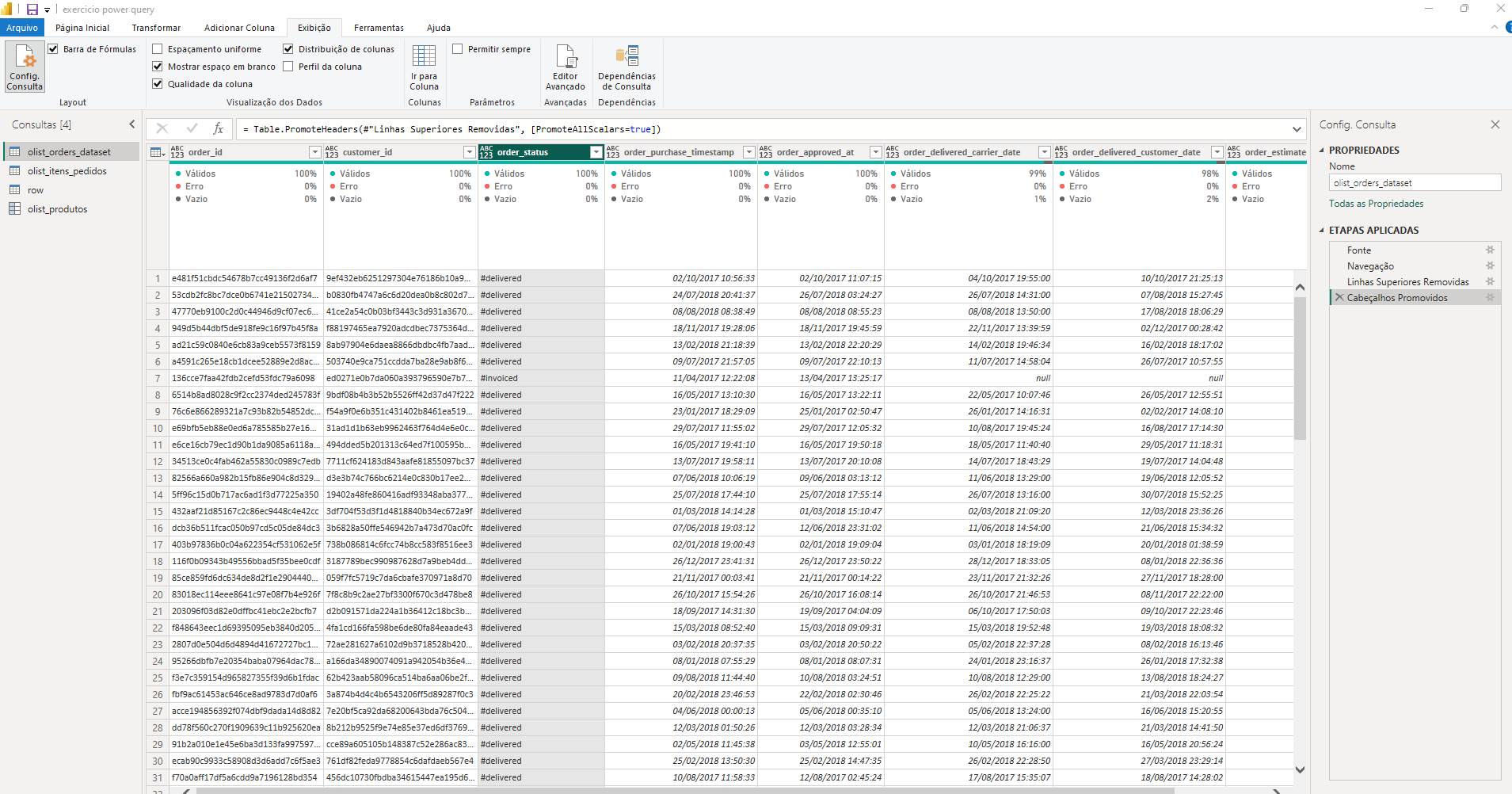Viewport: 1512px width, 794px height.
Task: Collapse the PROPRIEDADES section
Action: click(x=1322, y=150)
